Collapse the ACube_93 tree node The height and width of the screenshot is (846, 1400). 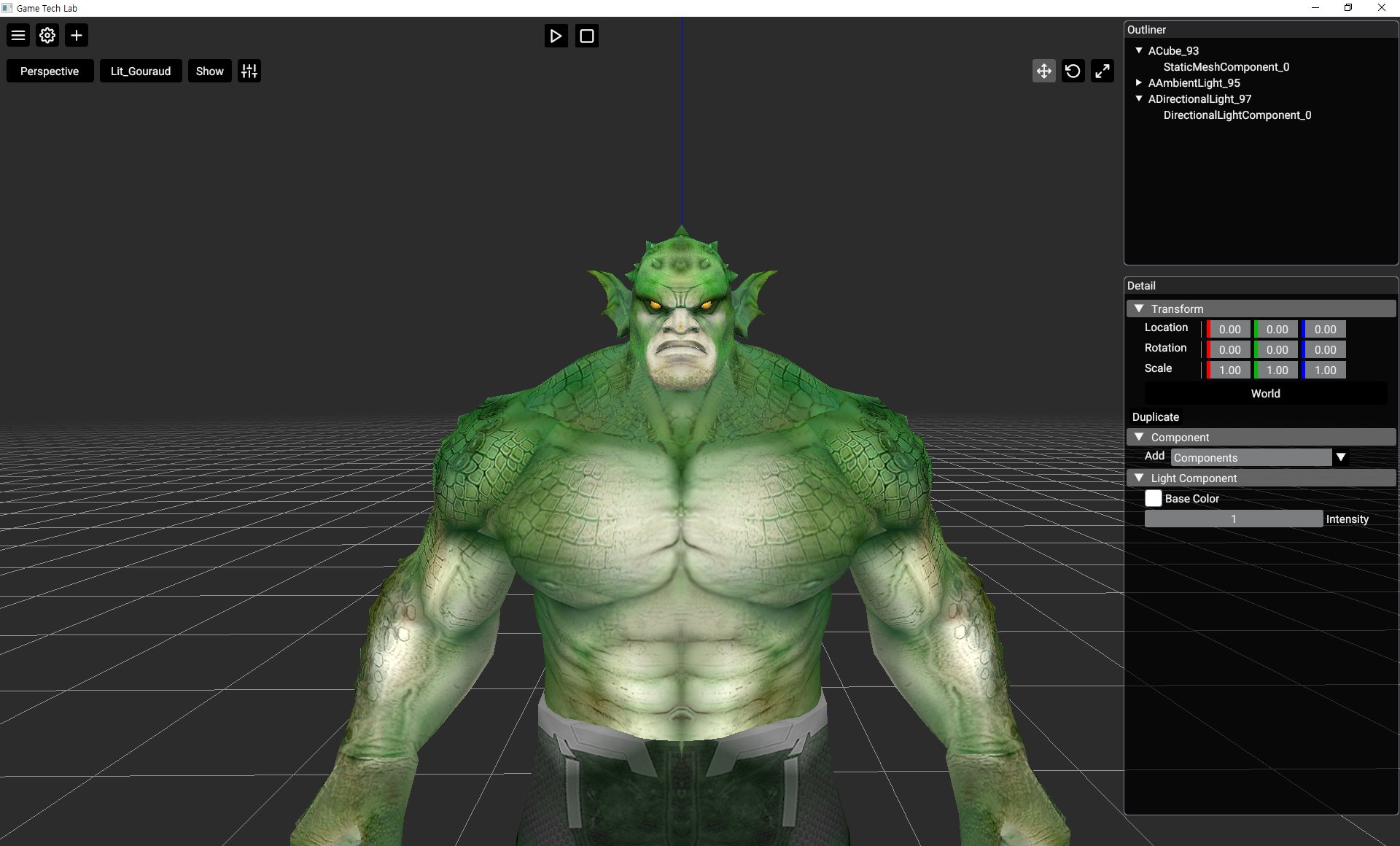pos(1139,50)
